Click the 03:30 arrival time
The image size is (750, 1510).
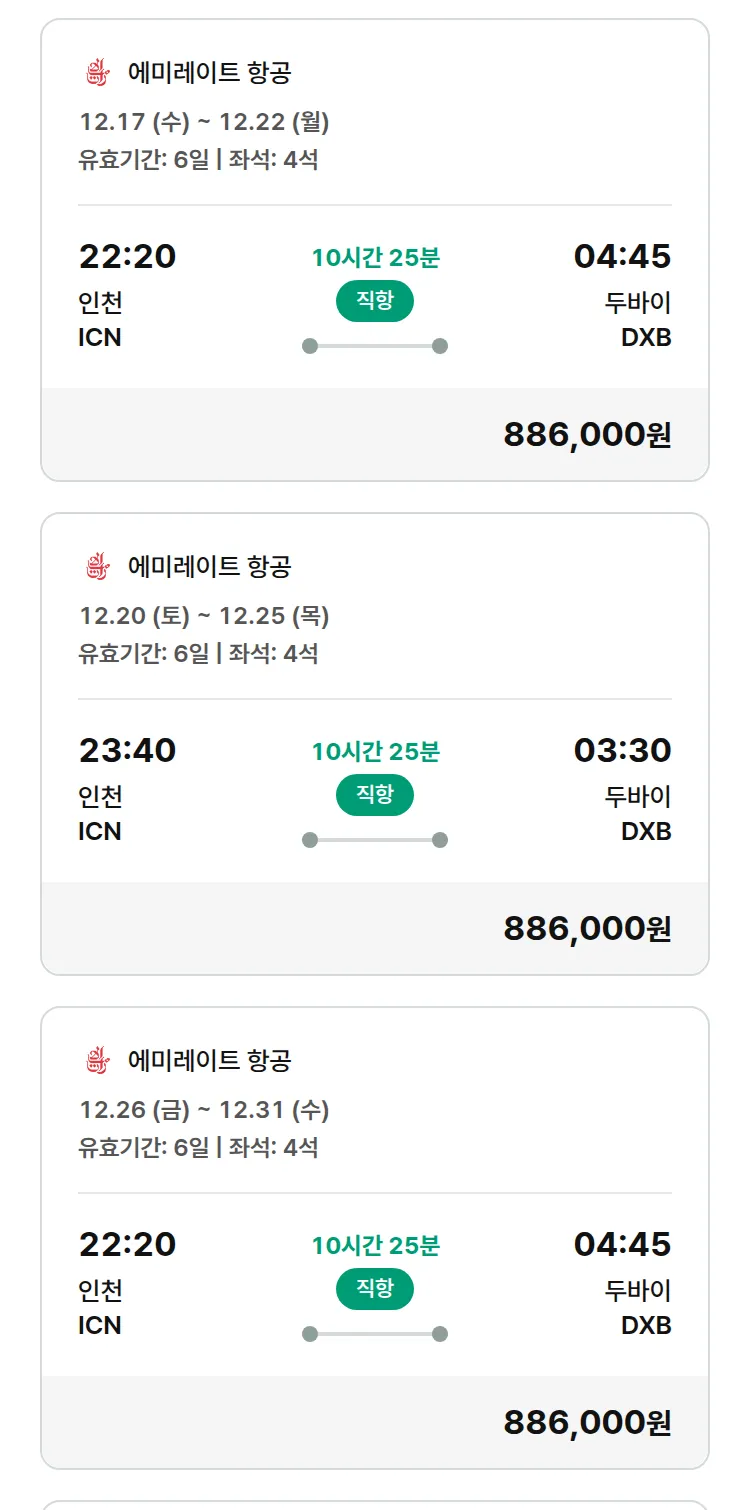622,750
